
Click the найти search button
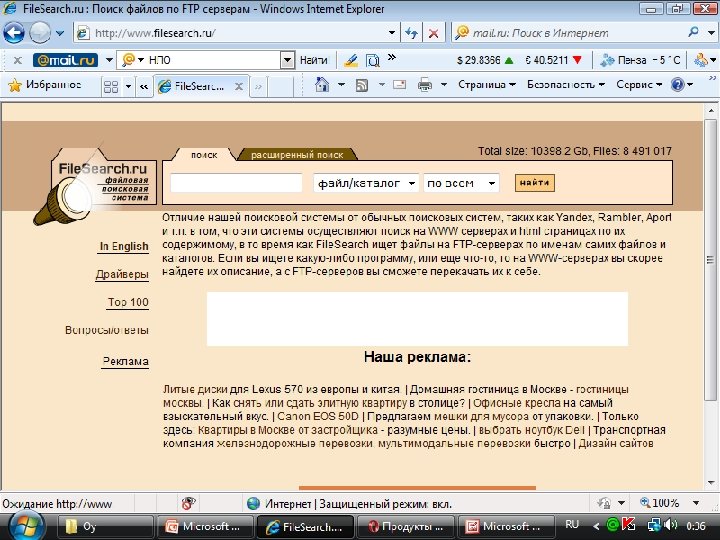(x=534, y=183)
